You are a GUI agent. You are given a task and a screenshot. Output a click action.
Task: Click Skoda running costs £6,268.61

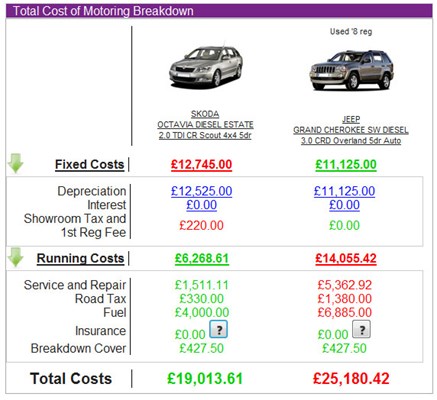click(x=202, y=258)
